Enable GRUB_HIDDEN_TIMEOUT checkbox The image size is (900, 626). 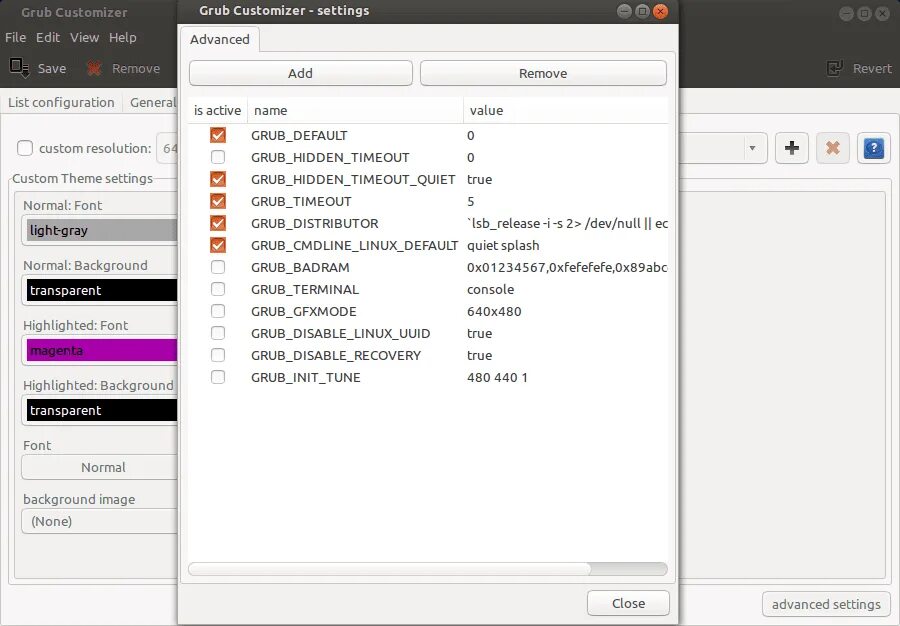click(218, 157)
